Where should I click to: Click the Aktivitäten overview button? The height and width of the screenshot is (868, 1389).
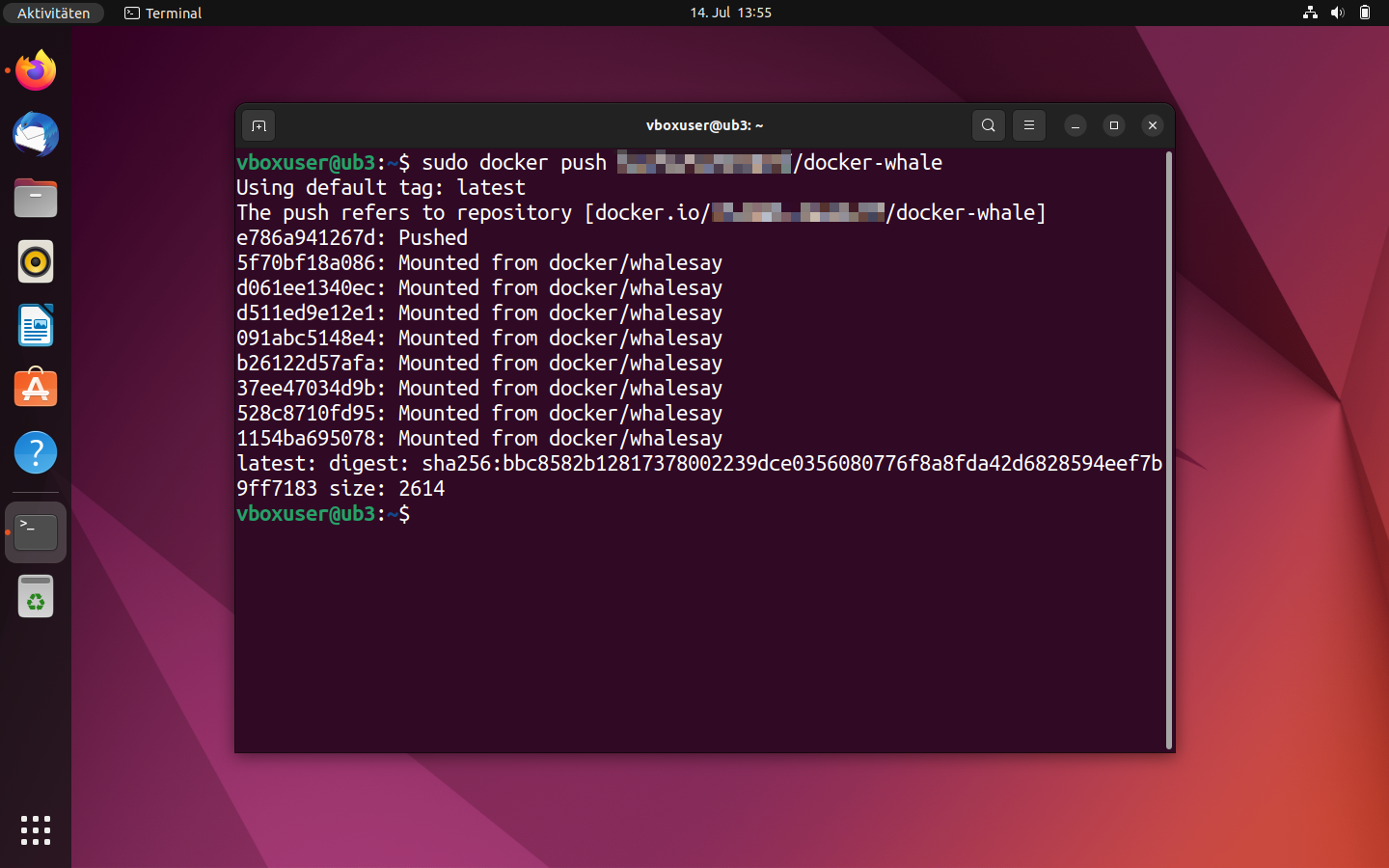(53, 13)
